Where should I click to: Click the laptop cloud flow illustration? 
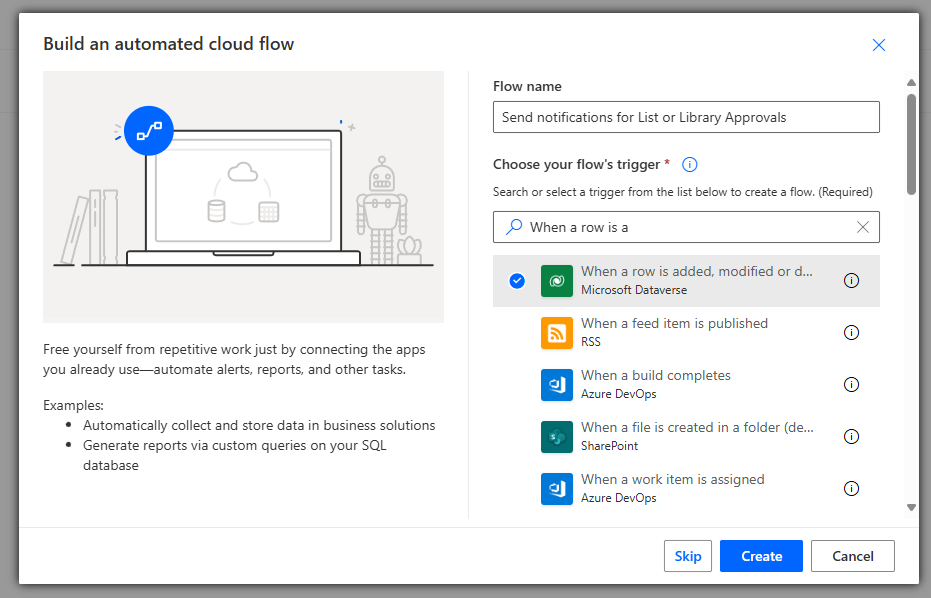243,197
